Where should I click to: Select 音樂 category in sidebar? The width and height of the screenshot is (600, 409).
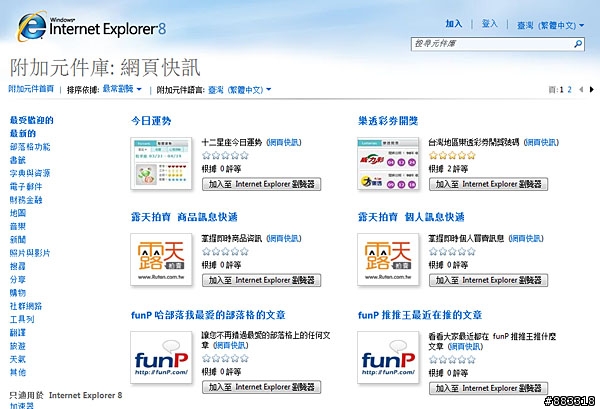[x=18, y=226]
